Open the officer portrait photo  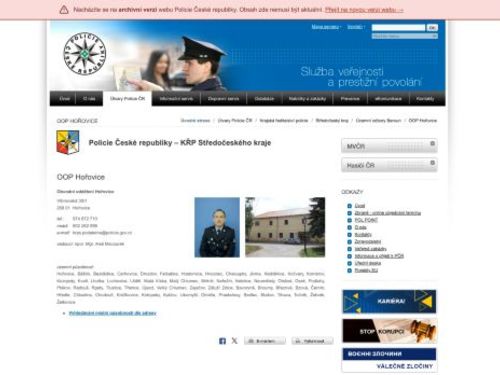click(217, 227)
